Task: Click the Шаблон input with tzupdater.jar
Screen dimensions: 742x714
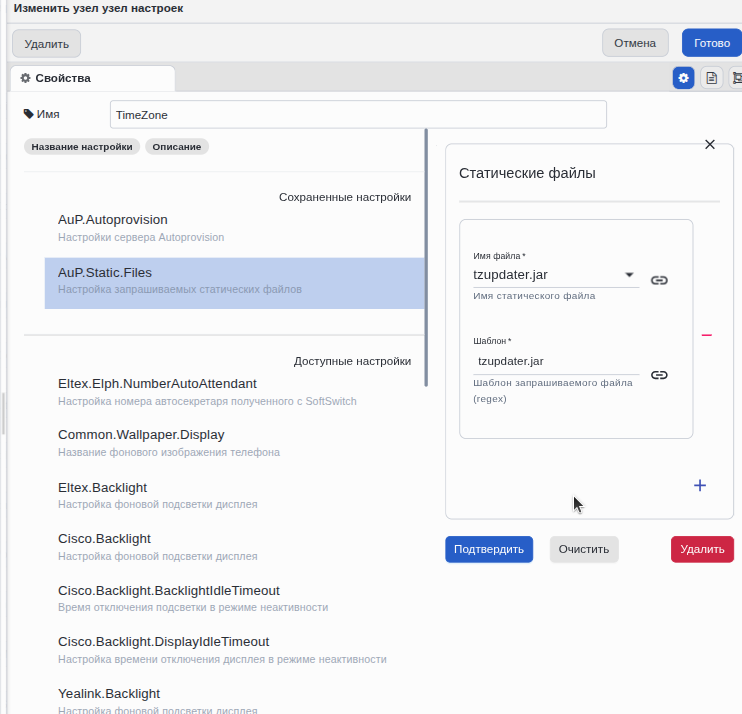Action: click(x=556, y=361)
